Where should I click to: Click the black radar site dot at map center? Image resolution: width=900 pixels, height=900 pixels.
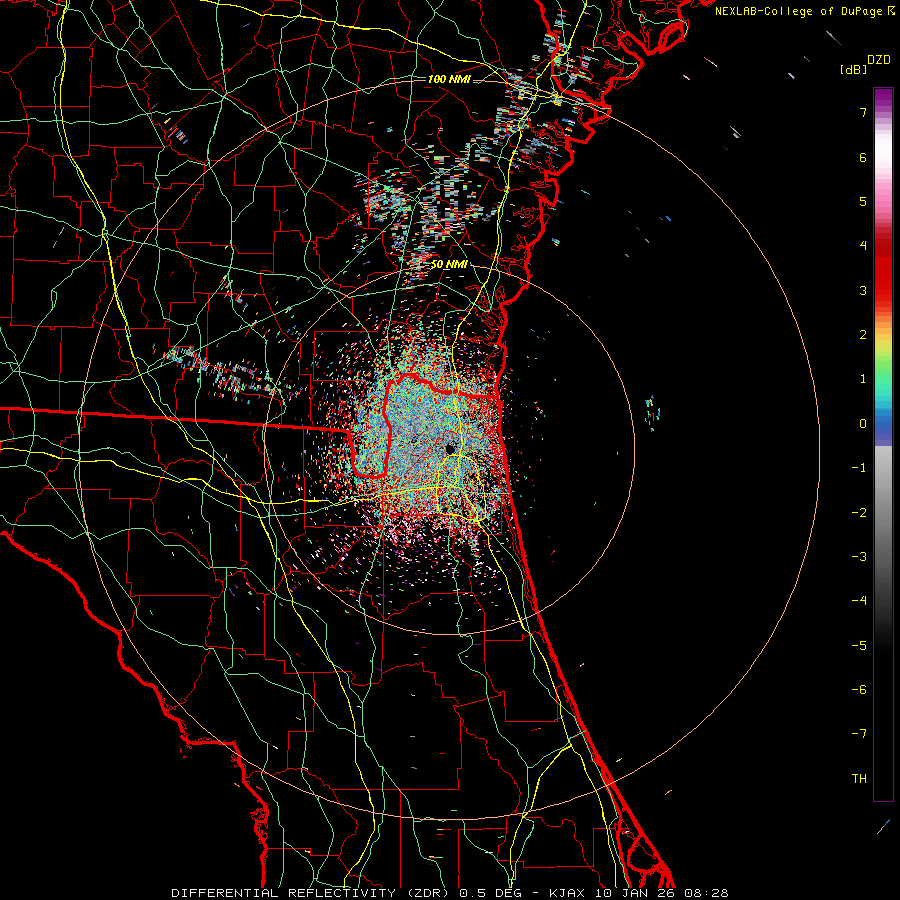[451, 448]
